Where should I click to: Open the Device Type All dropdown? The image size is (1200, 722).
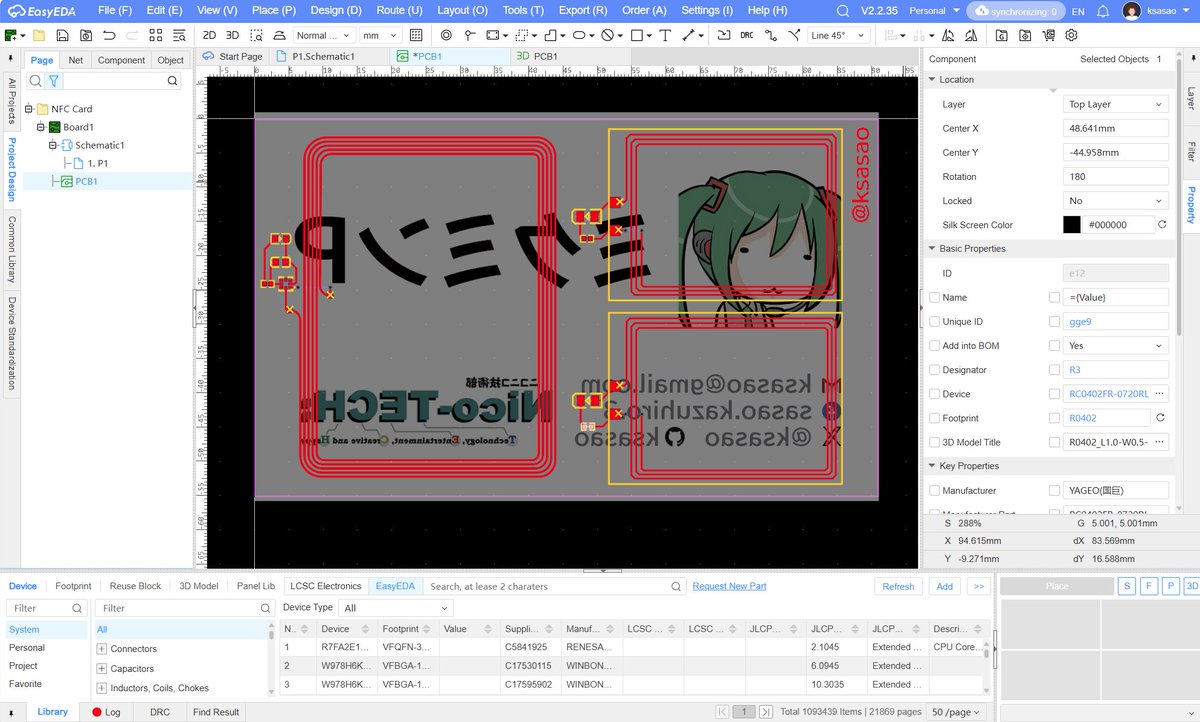396,607
